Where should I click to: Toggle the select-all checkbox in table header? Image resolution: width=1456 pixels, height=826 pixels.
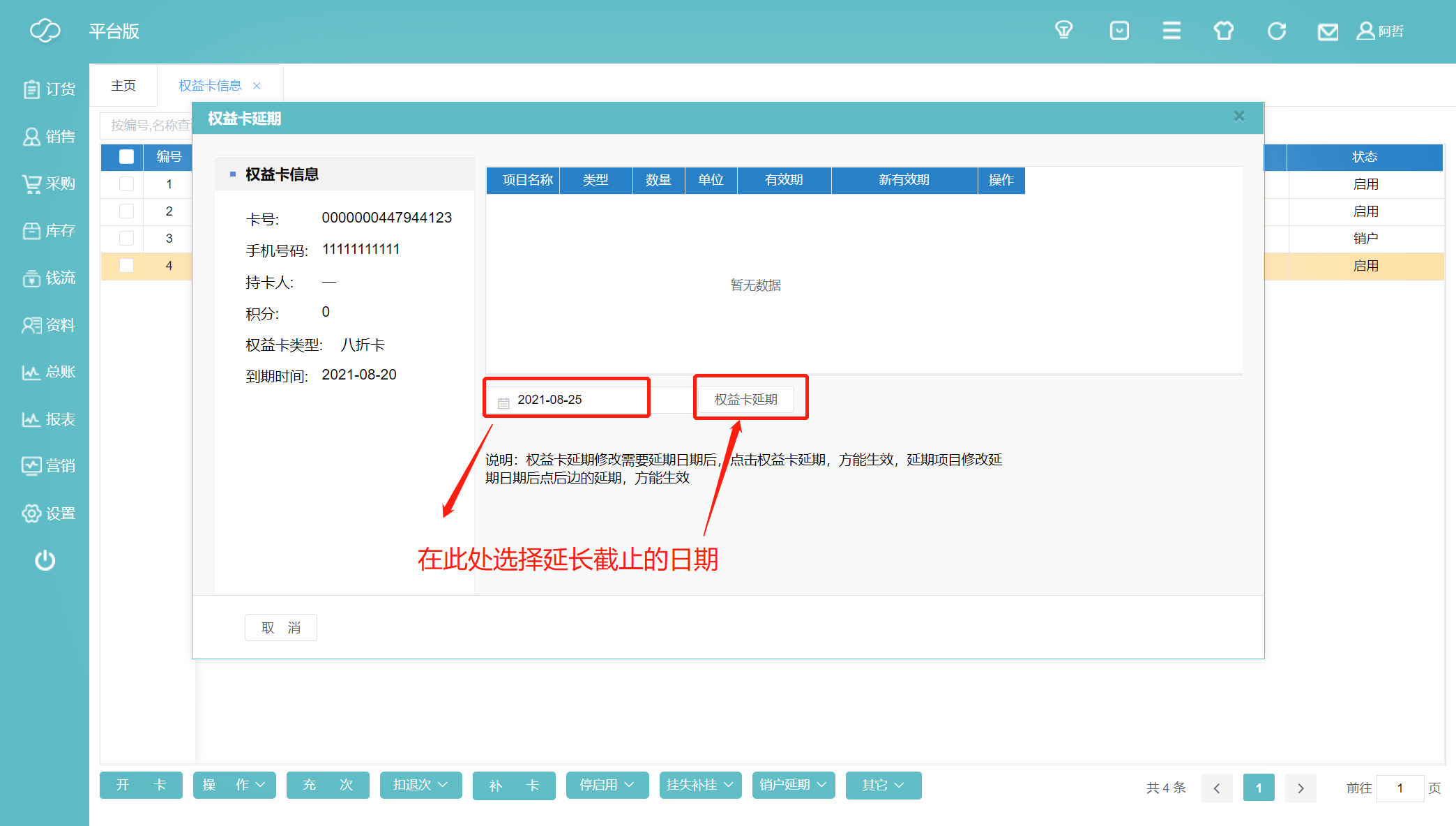tap(126, 157)
